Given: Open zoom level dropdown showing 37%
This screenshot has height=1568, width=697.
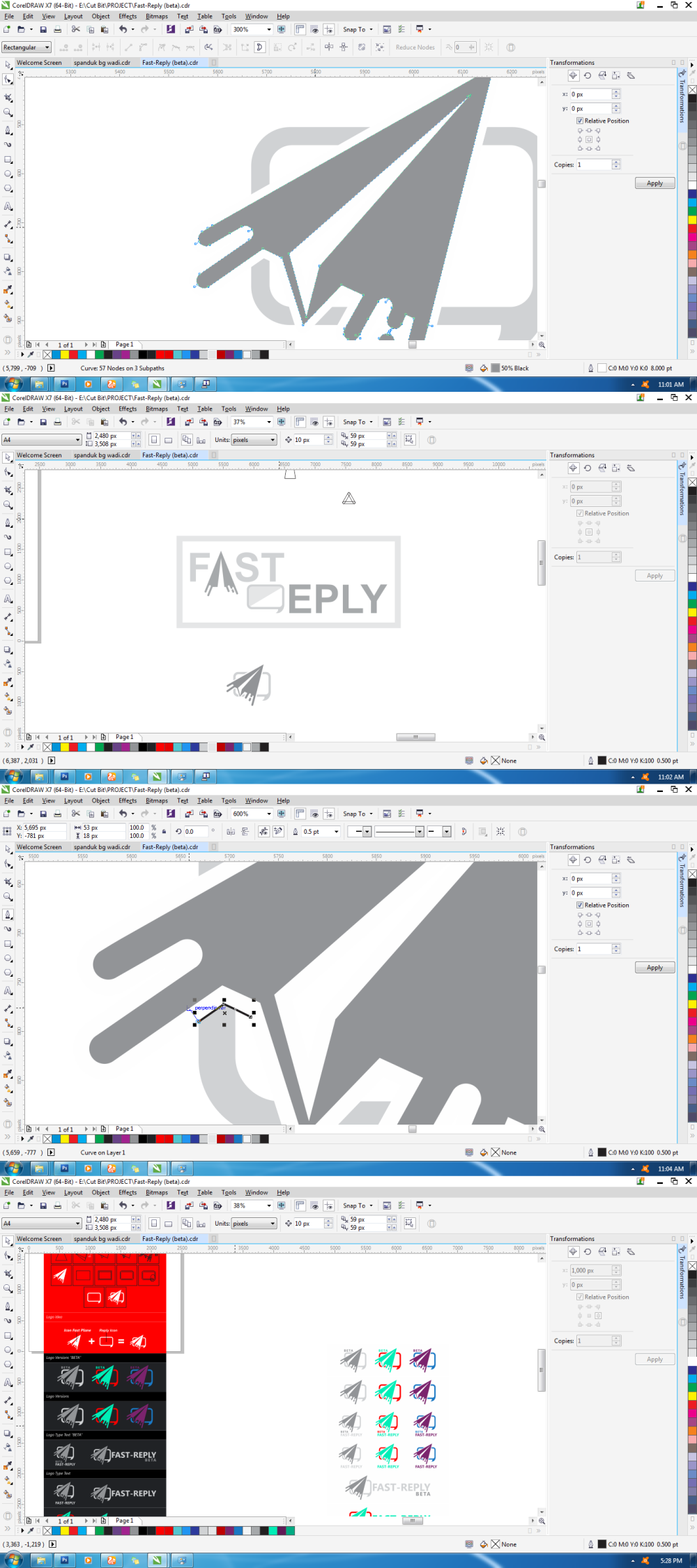Looking at the screenshot, I should click(269, 422).
